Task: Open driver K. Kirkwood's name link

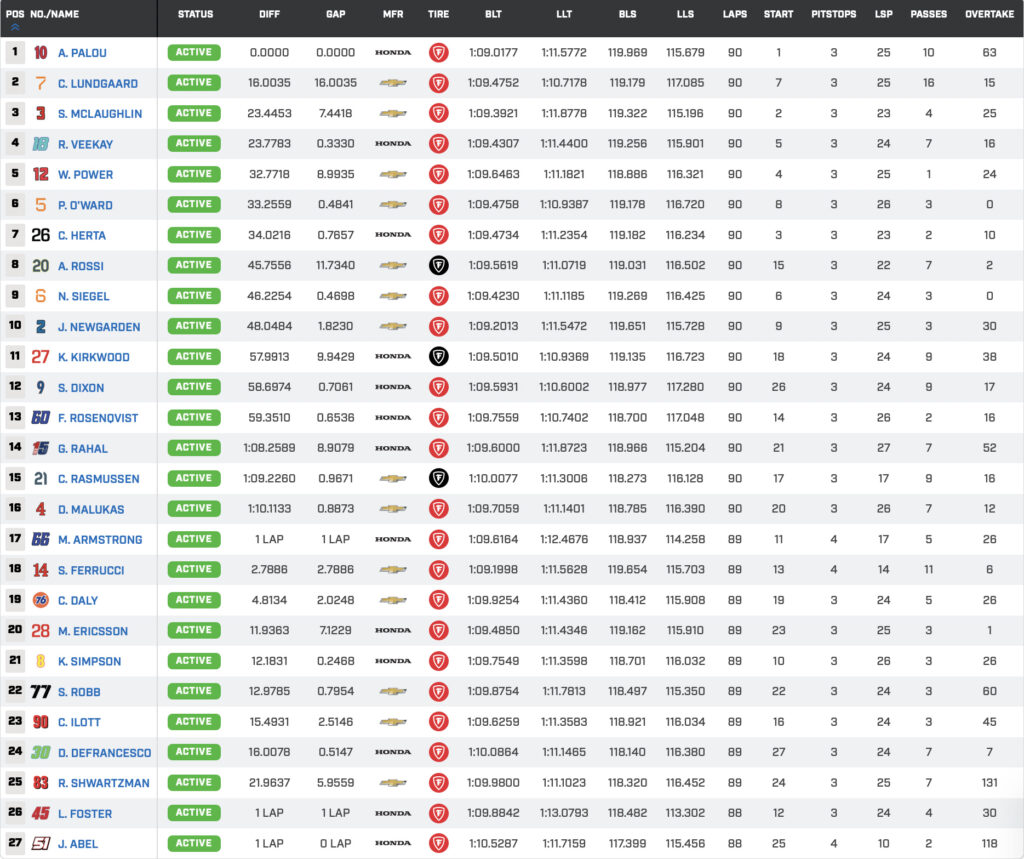Action: pos(93,357)
